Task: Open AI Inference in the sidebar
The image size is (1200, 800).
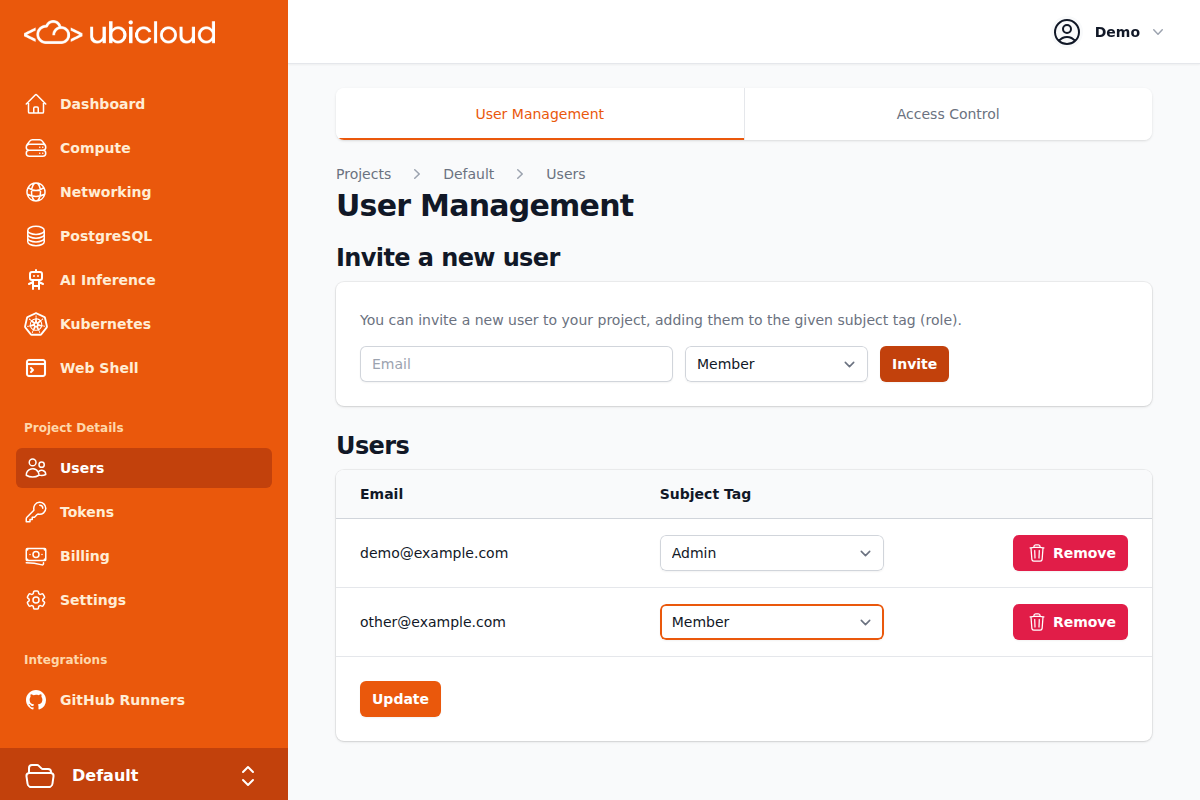Action: (x=144, y=280)
